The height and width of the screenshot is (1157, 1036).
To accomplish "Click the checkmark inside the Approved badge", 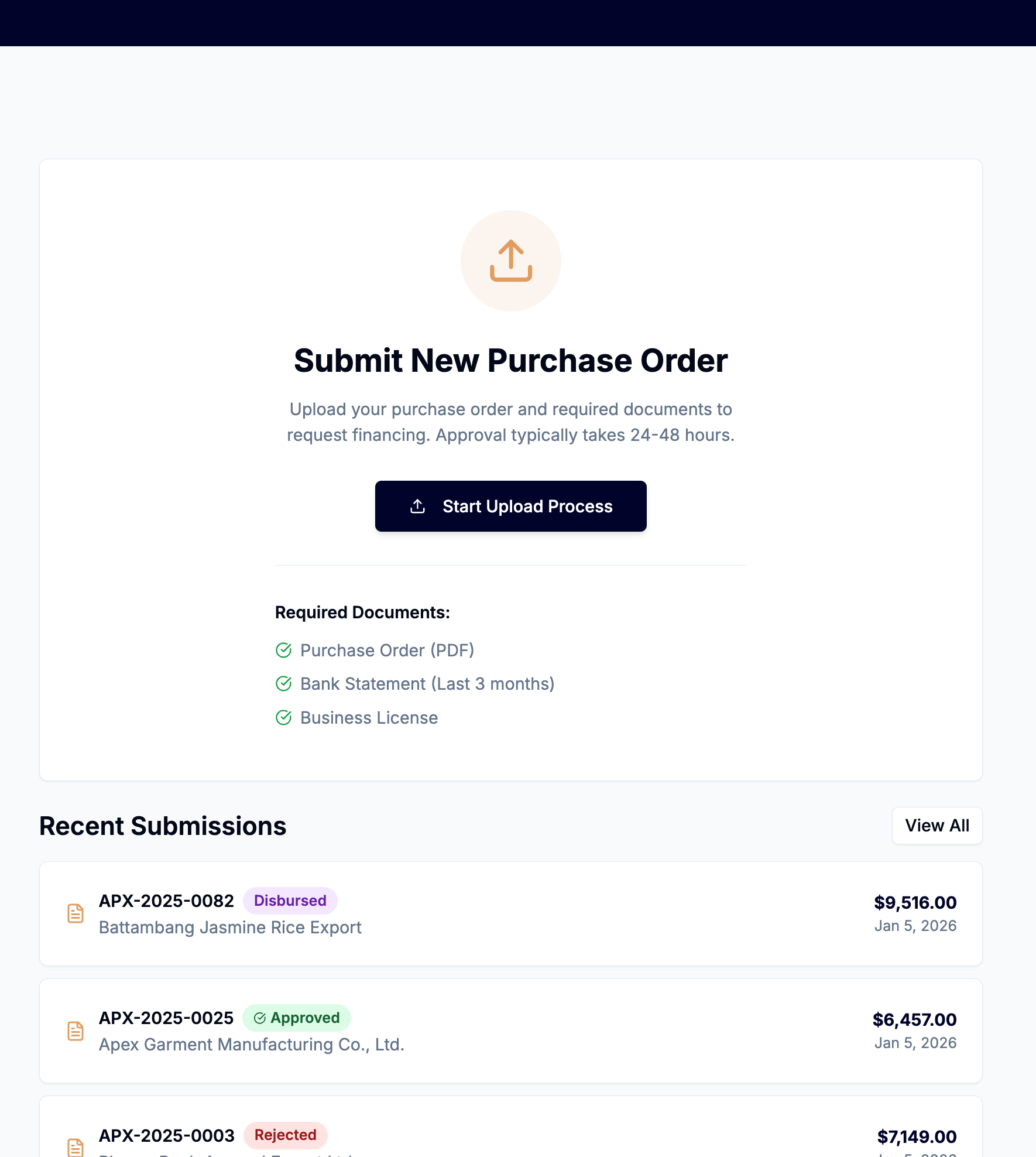I will tap(260, 1018).
